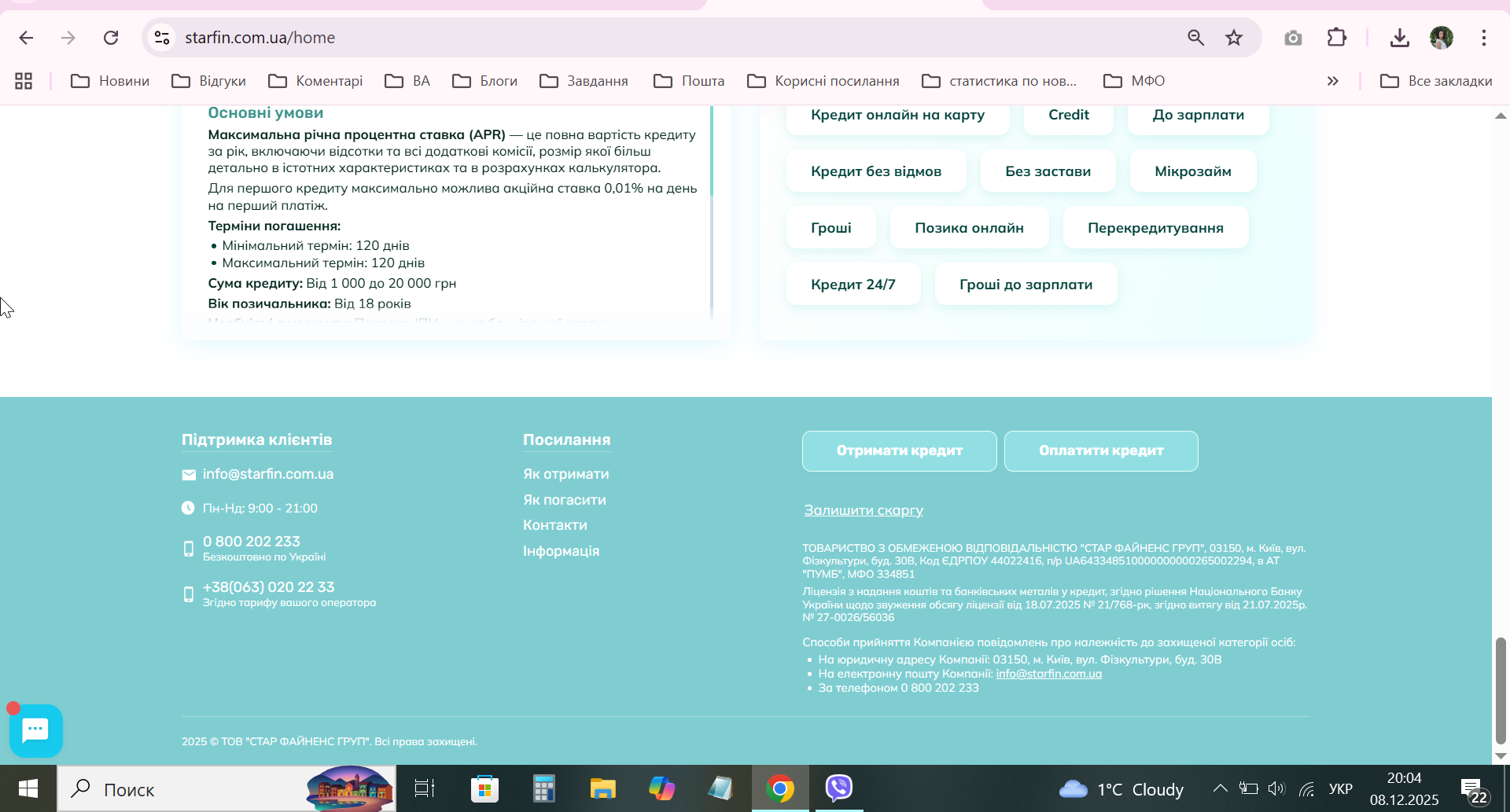The height and width of the screenshot is (812, 1510).
Task: Open notification center with 22 badge
Action: pyautogui.click(x=1473, y=789)
